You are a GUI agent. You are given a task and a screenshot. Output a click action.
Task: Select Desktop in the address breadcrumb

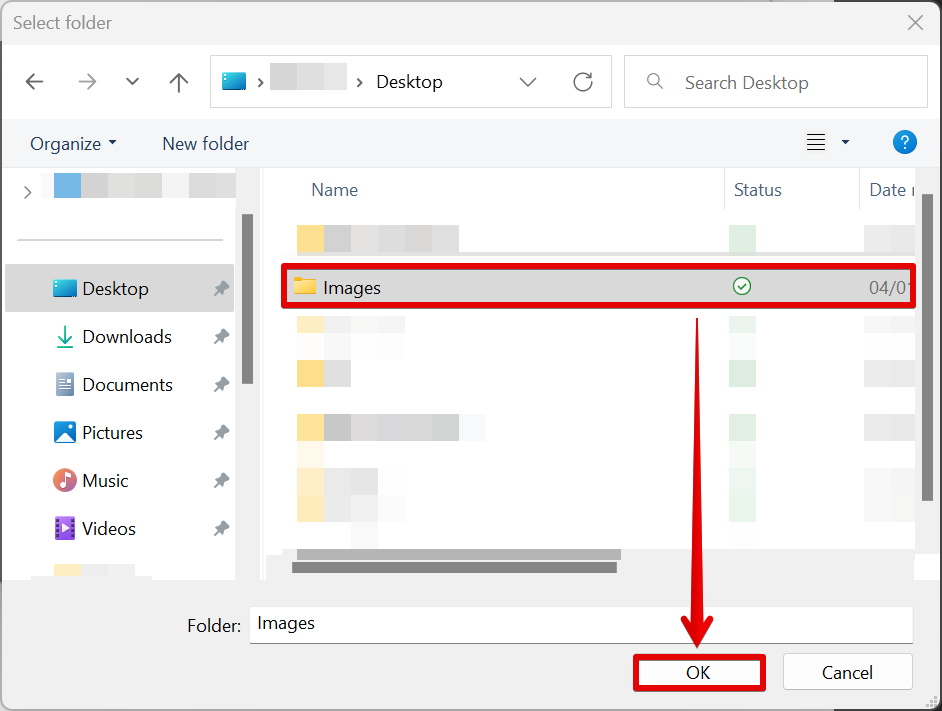(409, 82)
